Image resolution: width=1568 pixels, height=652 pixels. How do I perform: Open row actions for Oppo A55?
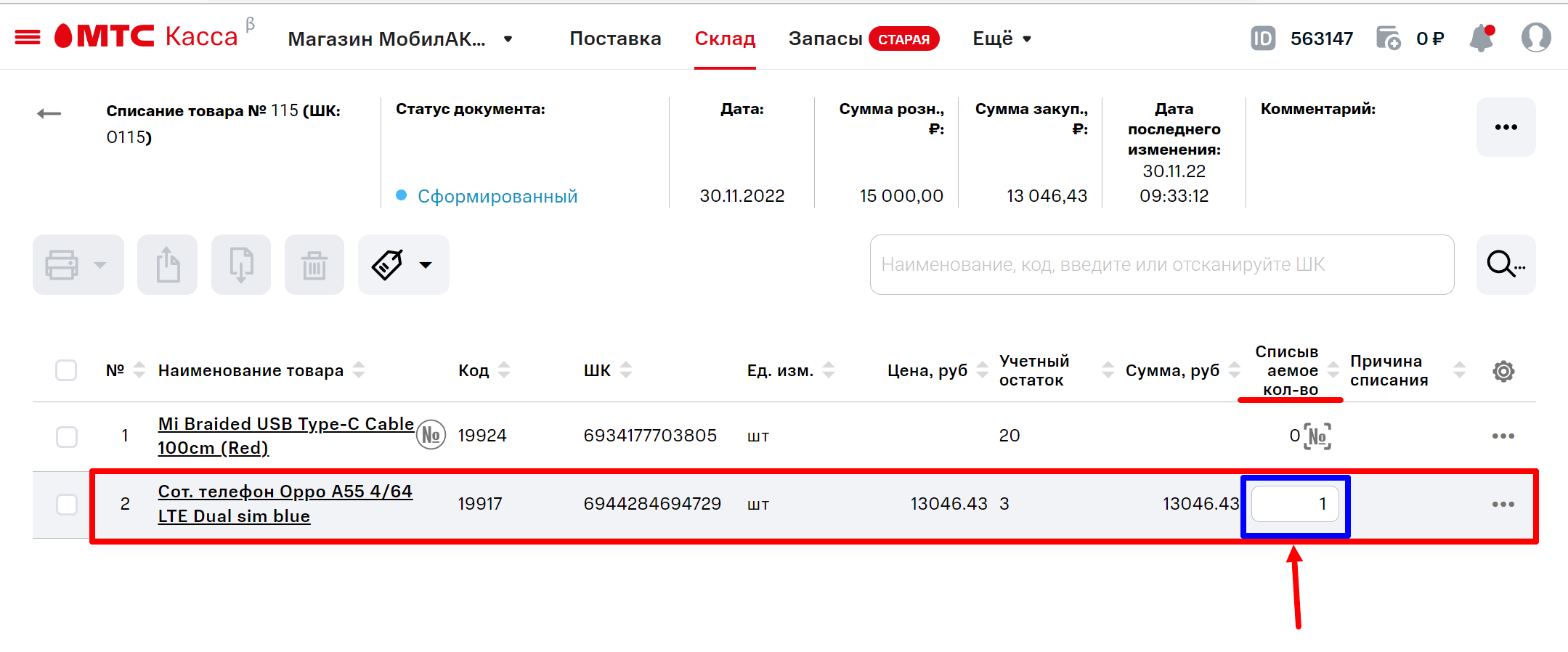pos(1503,504)
